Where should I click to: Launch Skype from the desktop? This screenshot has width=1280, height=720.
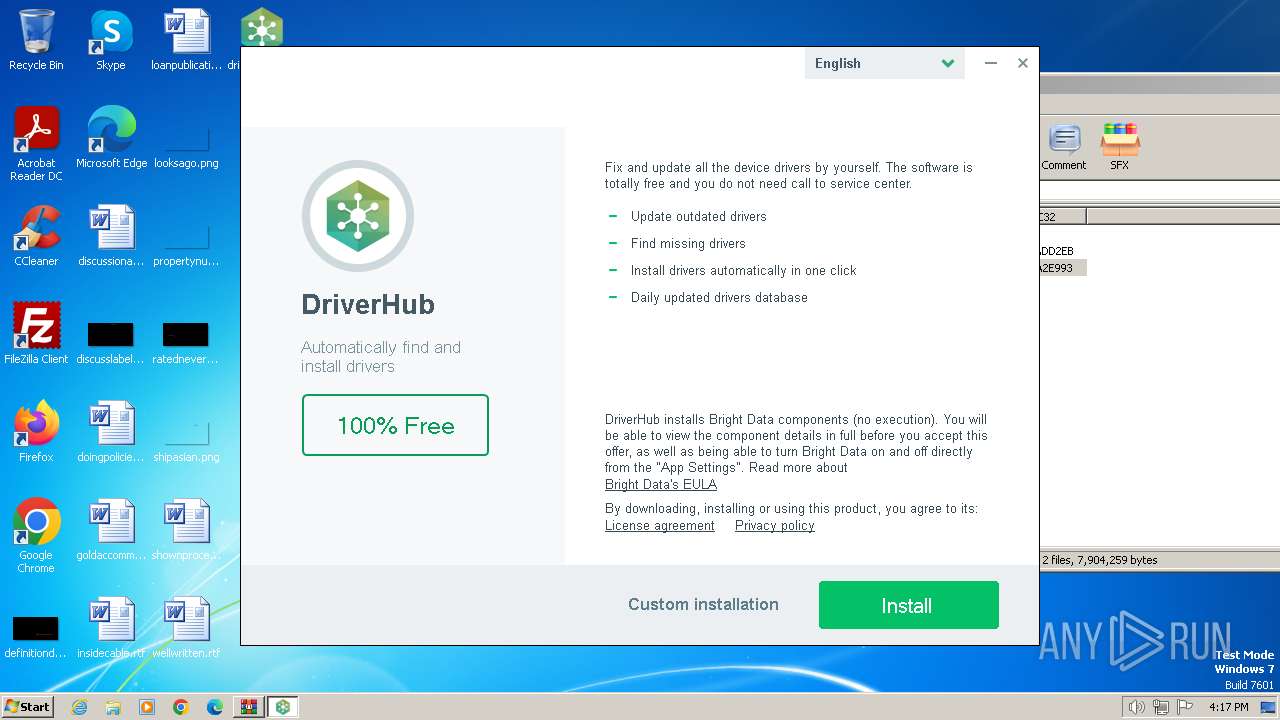tap(111, 40)
